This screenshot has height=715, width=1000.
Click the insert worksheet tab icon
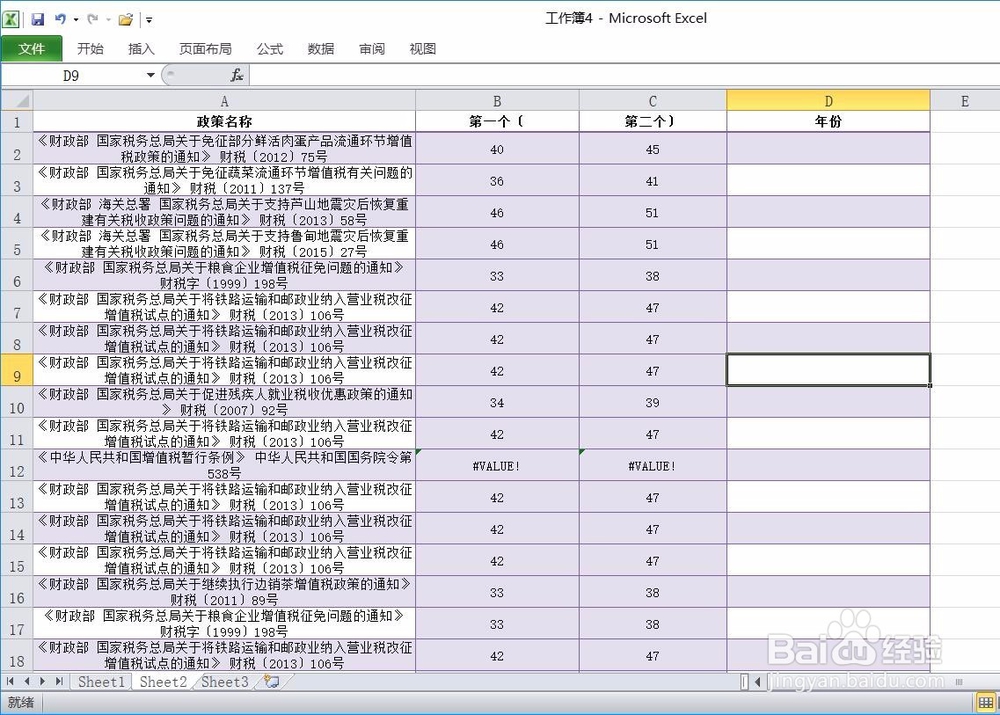click(x=271, y=681)
